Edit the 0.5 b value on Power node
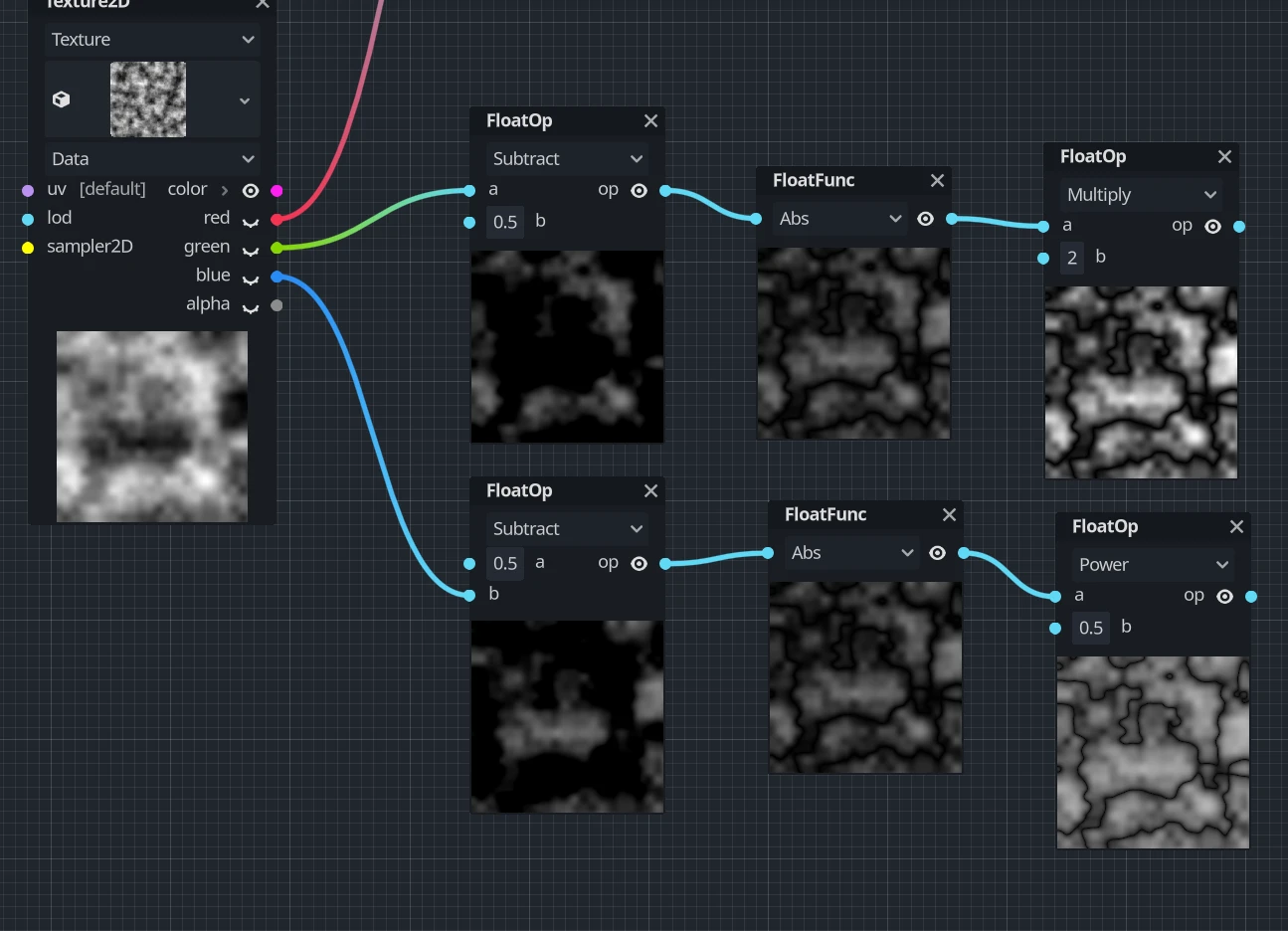This screenshot has height=931, width=1288. [x=1091, y=628]
